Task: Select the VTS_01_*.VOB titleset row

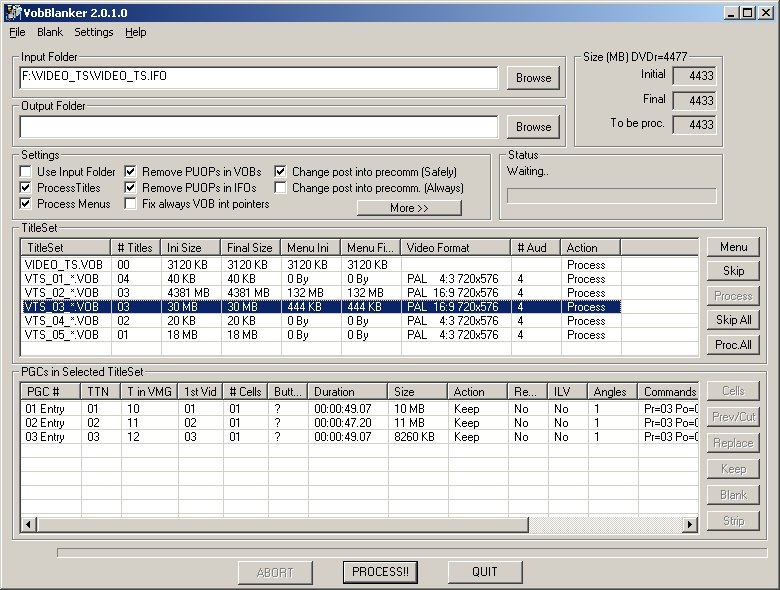Action: click(321, 279)
